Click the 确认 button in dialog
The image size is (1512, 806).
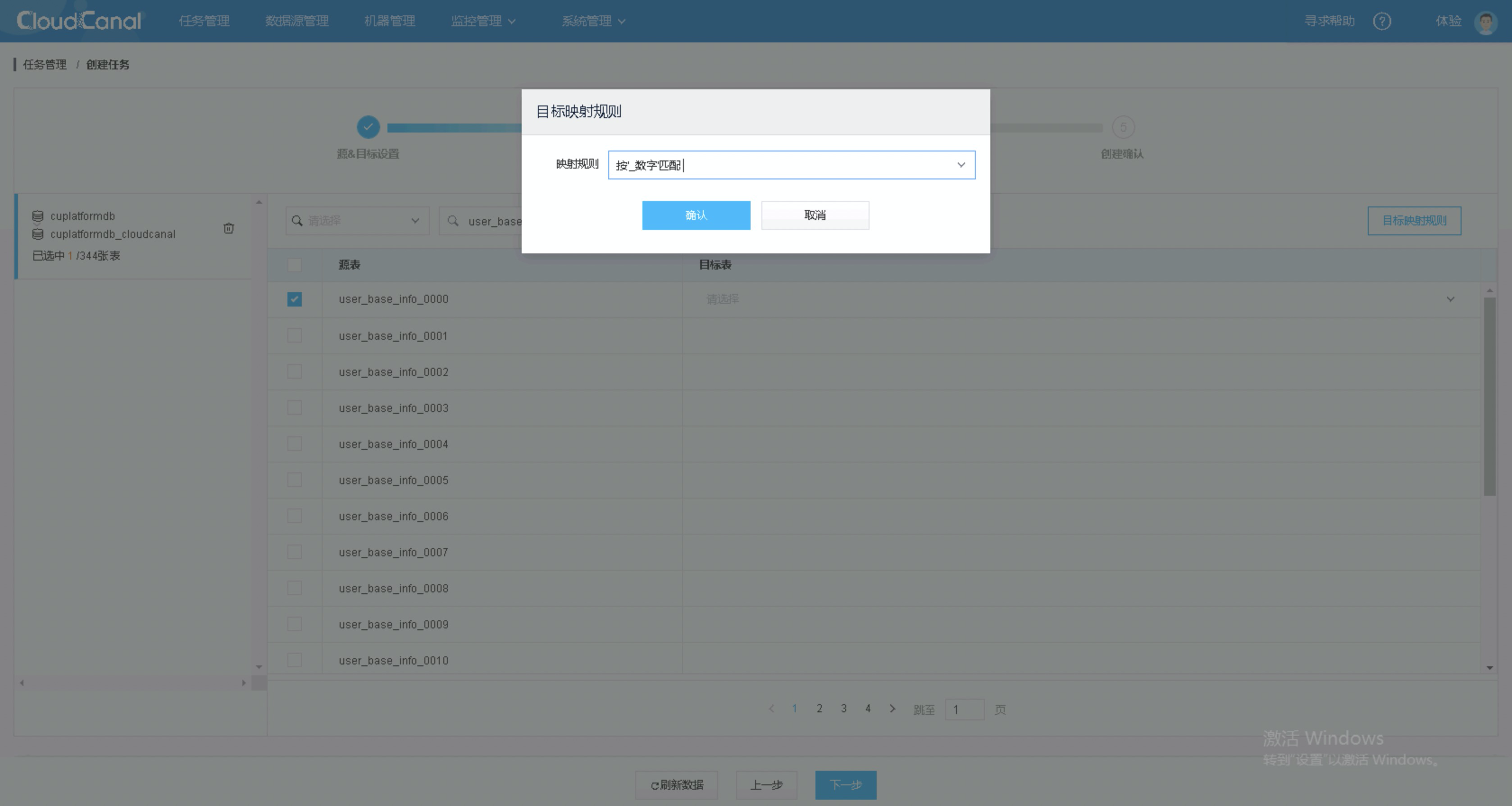[696, 215]
